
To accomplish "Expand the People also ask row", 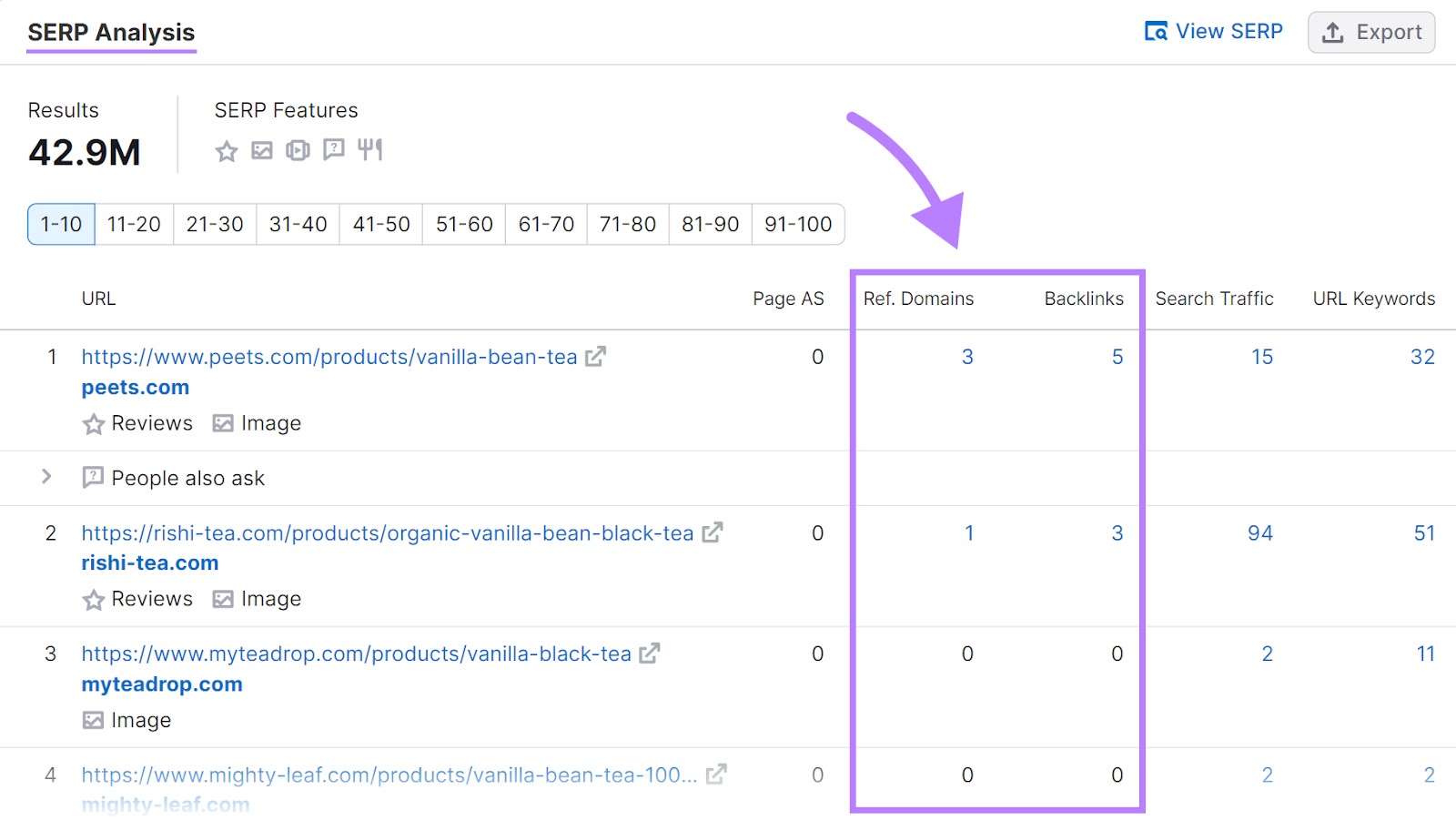I will point(46,477).
